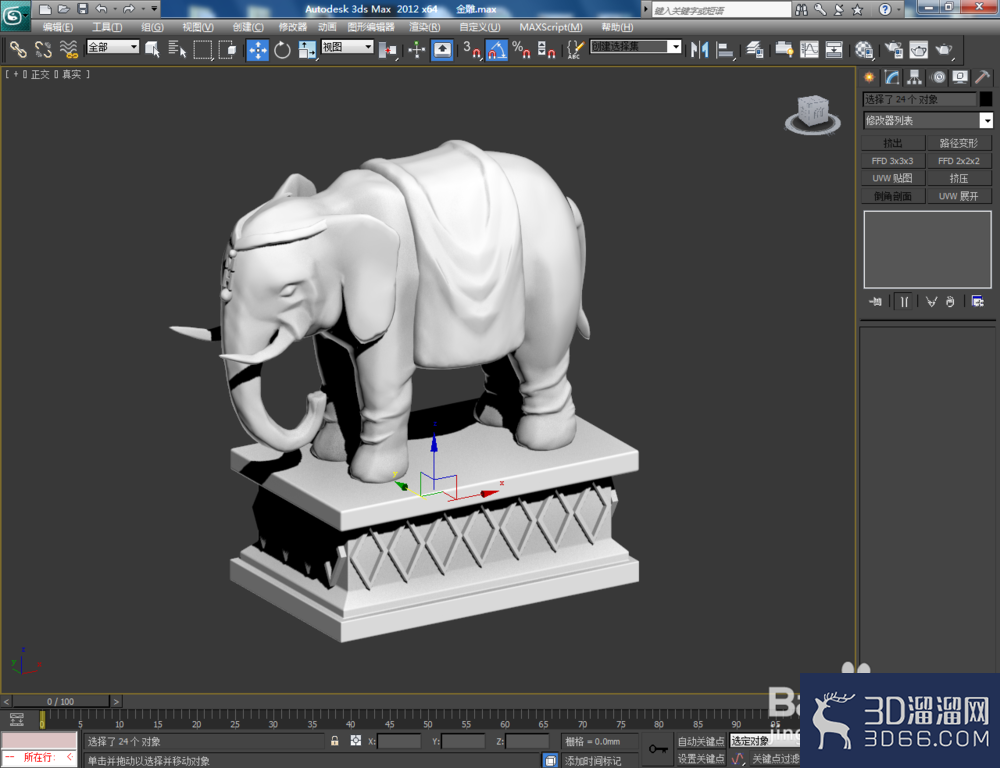Click the FFD 3x3x3 modifier button
Screen dimensions: 1000x768
pyautogui.click(x=893, y=161)
